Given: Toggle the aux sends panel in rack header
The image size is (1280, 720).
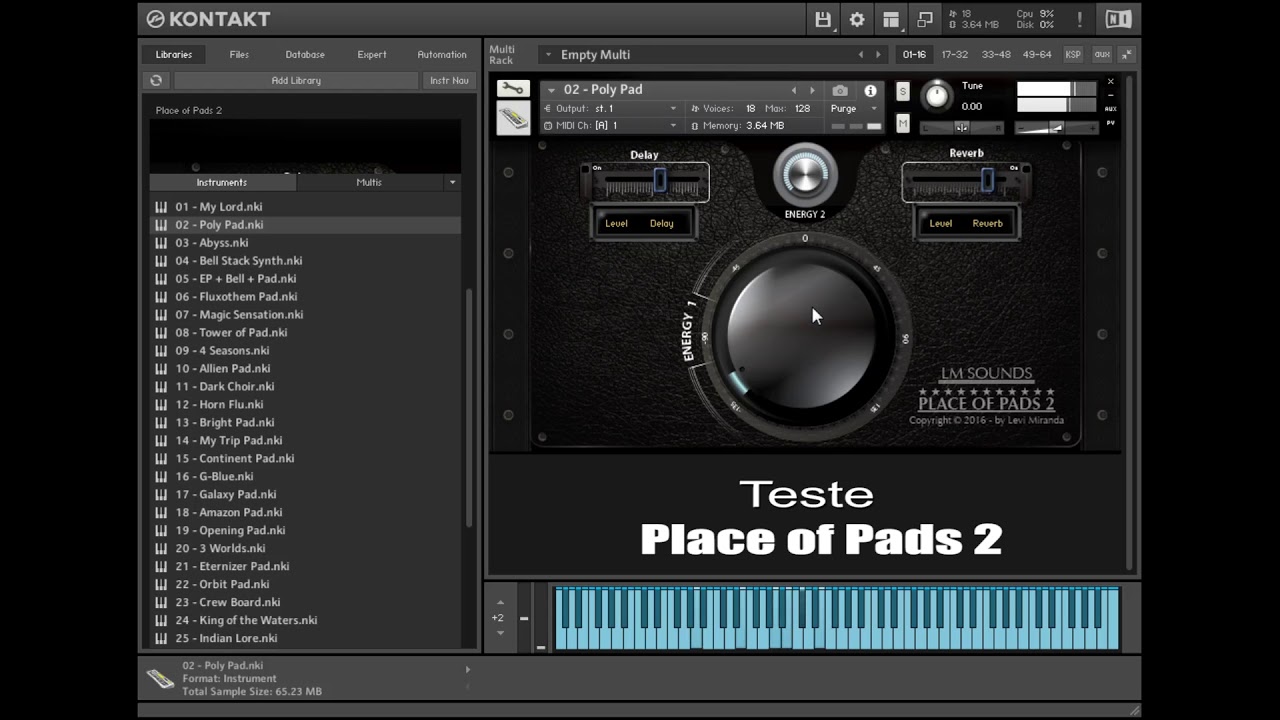Looking at the screenshot, I should pyautogui.click(x=1102, y=55).
